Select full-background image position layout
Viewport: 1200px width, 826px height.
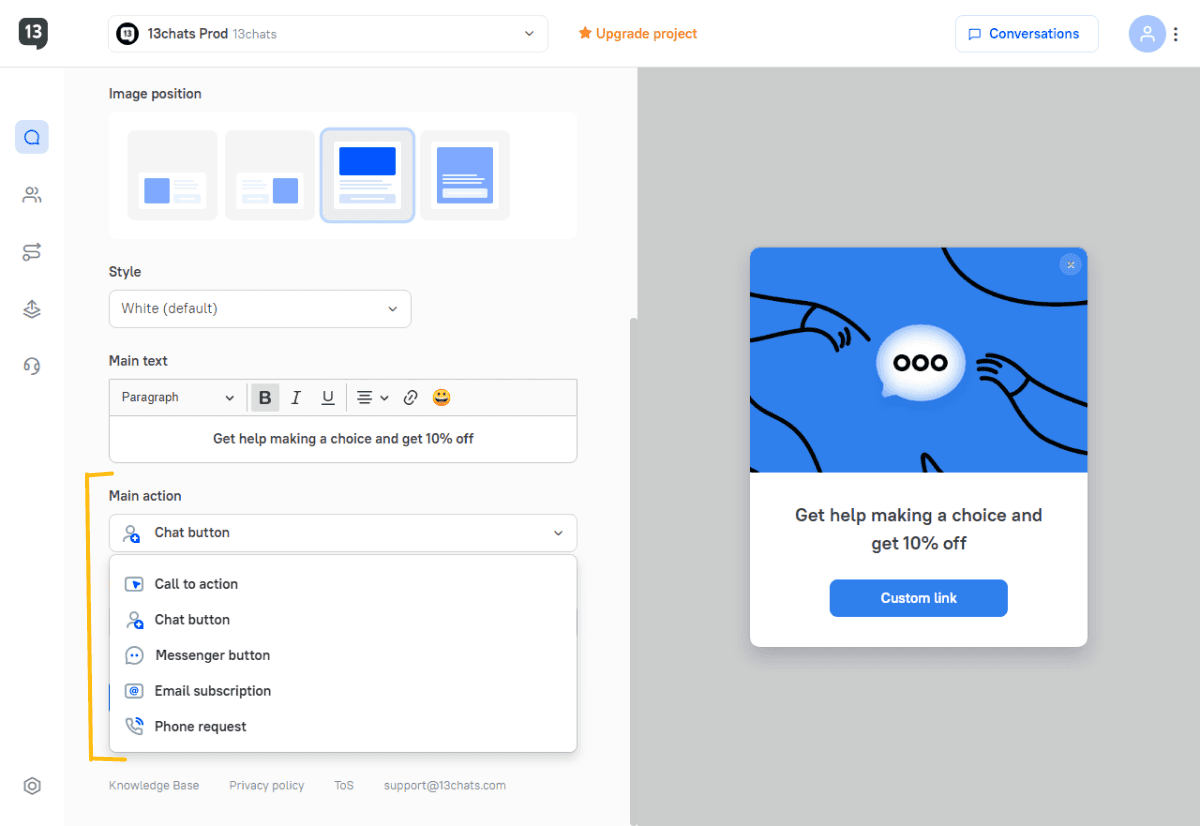[465, 175]
